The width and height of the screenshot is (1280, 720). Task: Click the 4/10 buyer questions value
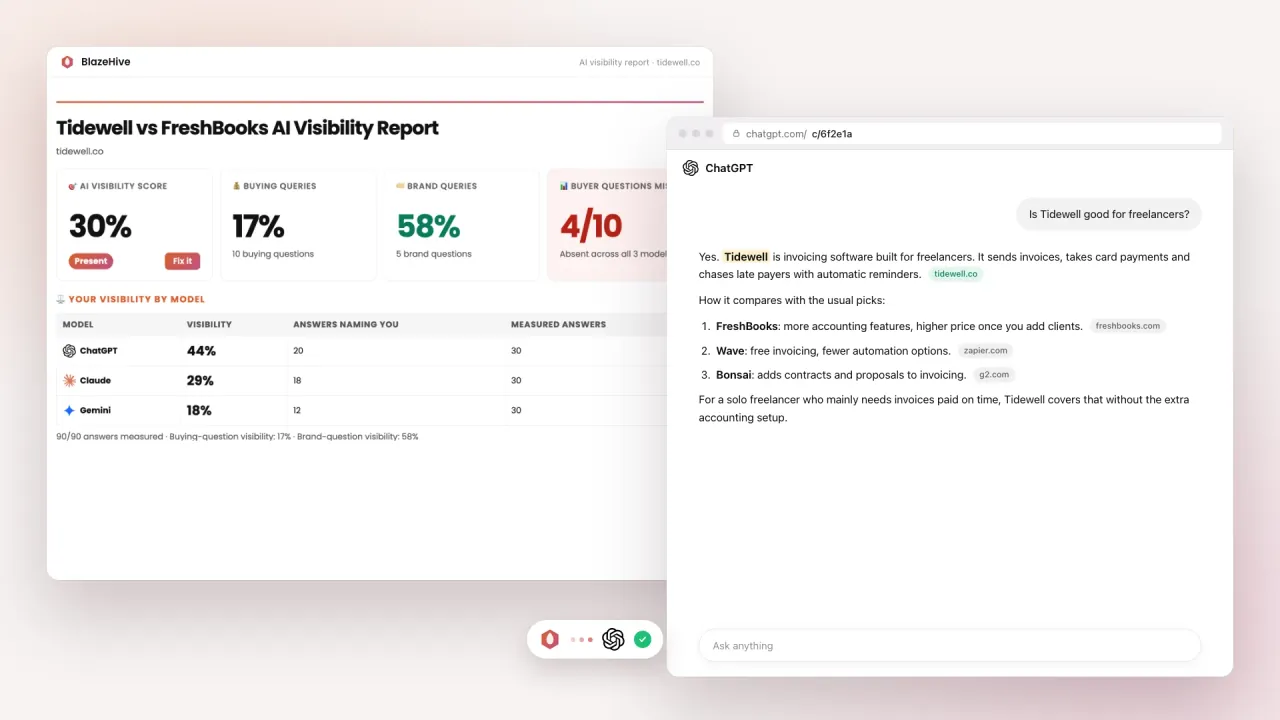[591, 226]
